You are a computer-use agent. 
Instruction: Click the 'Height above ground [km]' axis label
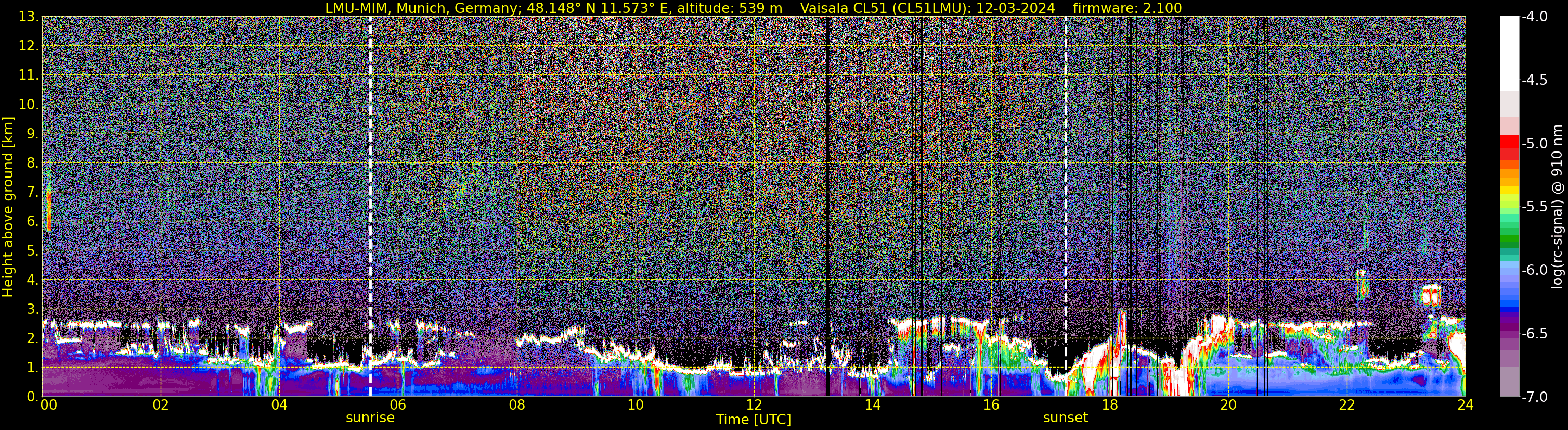click(x=8, y=207)
